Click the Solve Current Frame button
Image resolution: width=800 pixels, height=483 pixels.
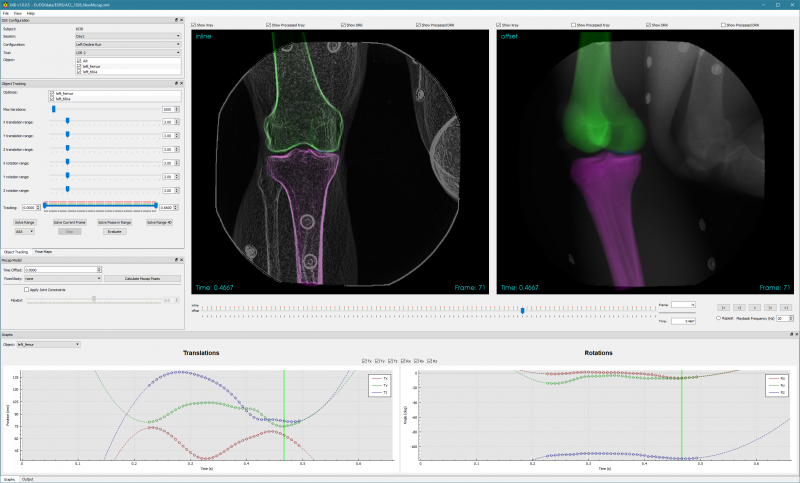click(x=69, y=222)
